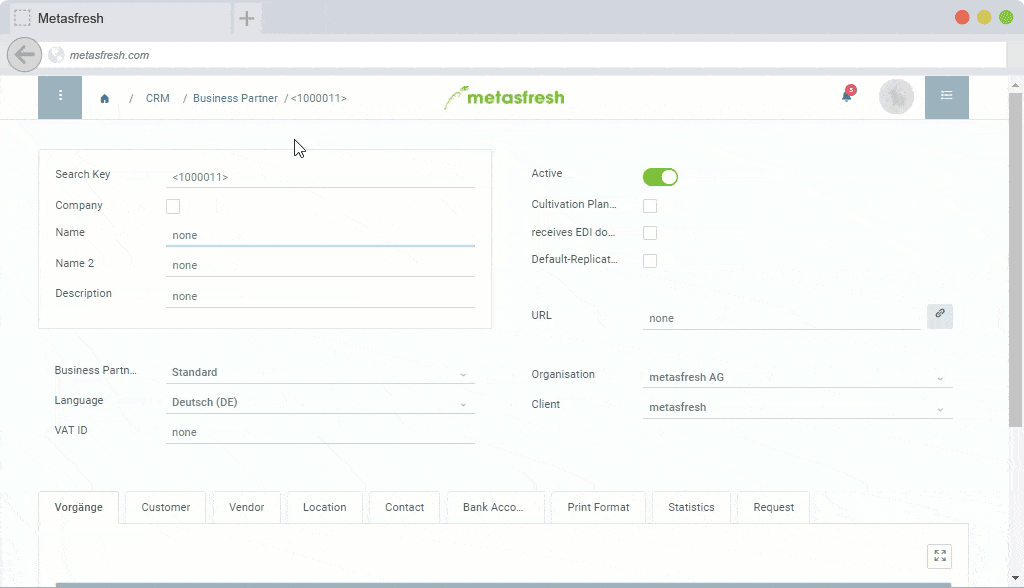
Task: Open the Business Partner Group dropdown
Action: click(x=320, y=372)
